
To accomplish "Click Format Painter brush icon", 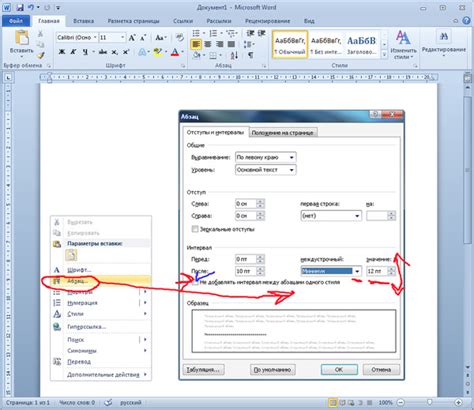I will [40, 55].
